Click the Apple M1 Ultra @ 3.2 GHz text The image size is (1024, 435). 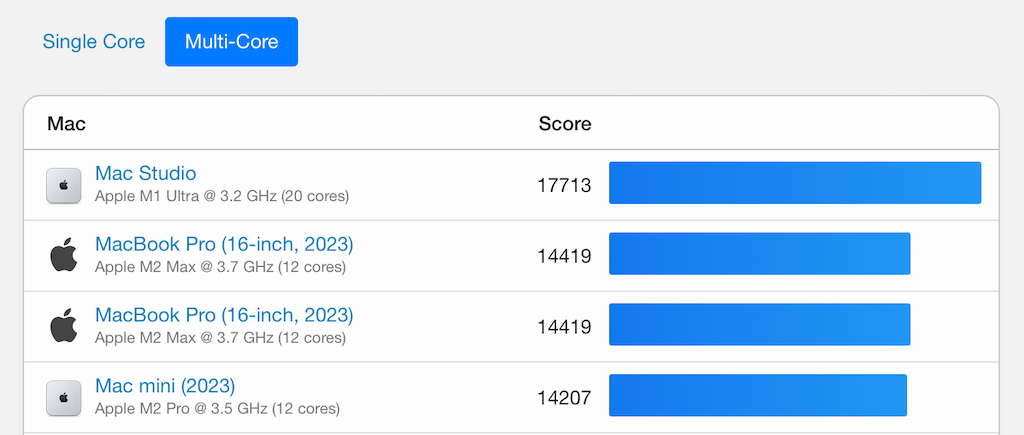[x=222, y=196]
